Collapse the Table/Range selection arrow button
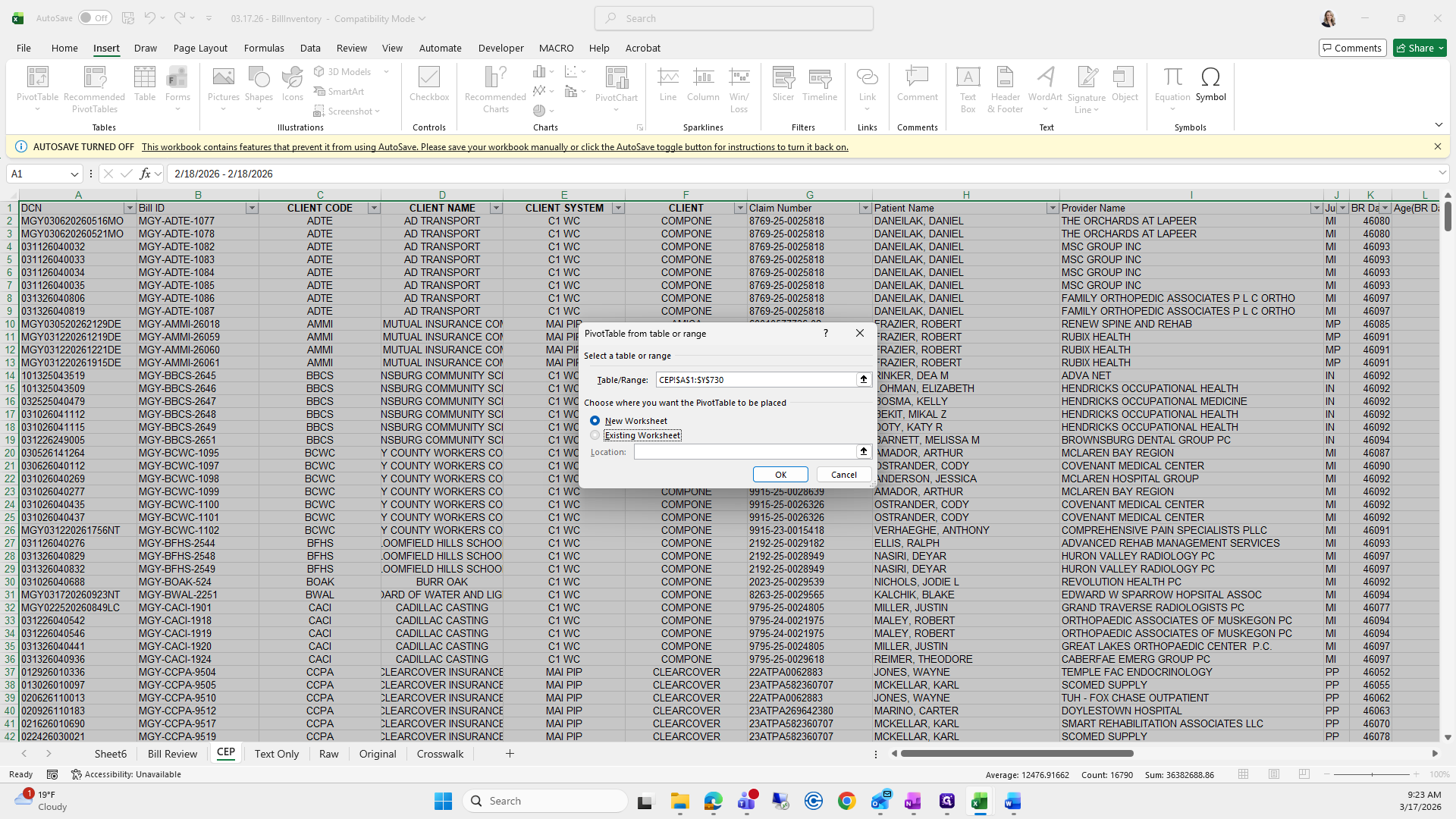 [863, 379]
